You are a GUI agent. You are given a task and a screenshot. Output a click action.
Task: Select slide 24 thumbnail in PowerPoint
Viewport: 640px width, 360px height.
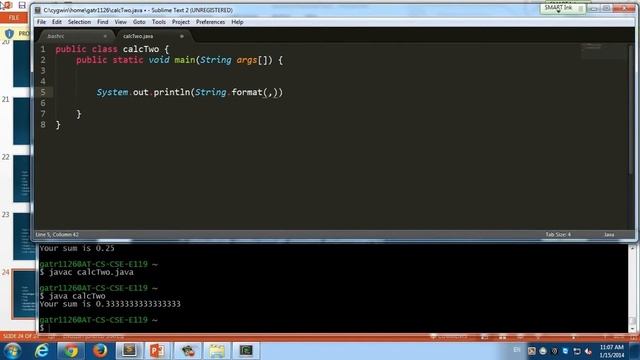(24, 294)
